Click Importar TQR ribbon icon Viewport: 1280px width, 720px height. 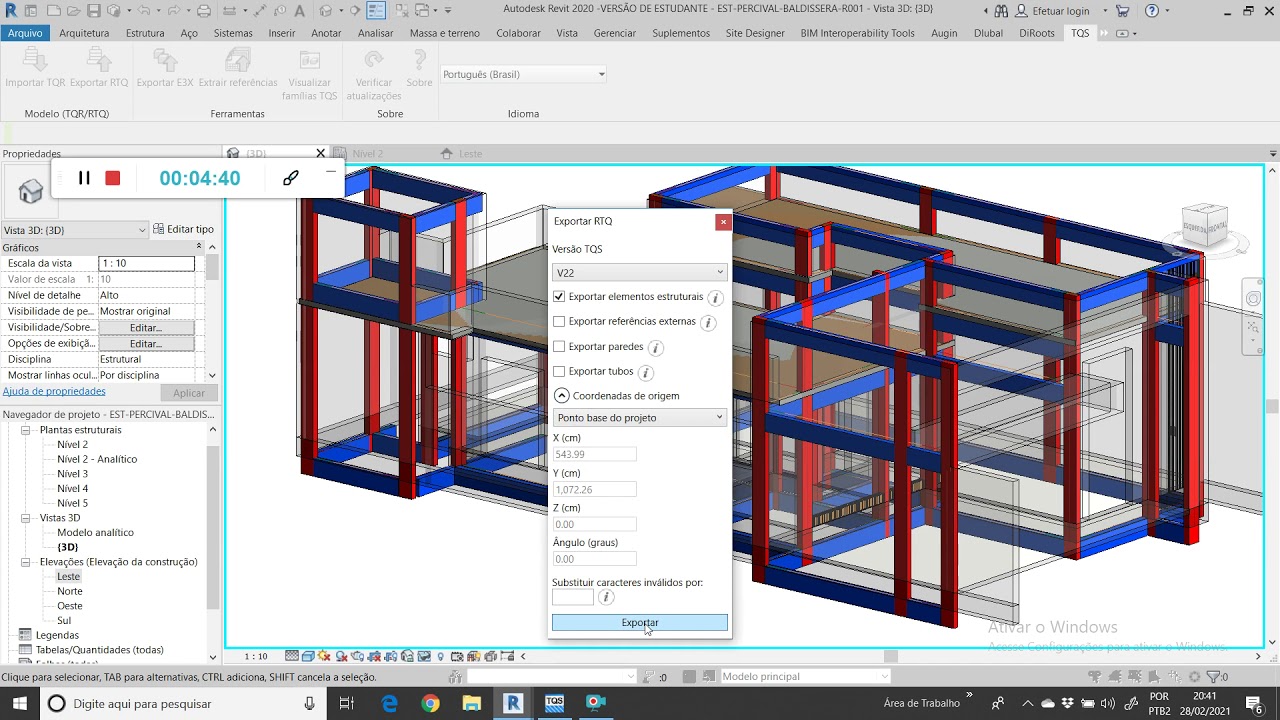[x=35, y=61]
